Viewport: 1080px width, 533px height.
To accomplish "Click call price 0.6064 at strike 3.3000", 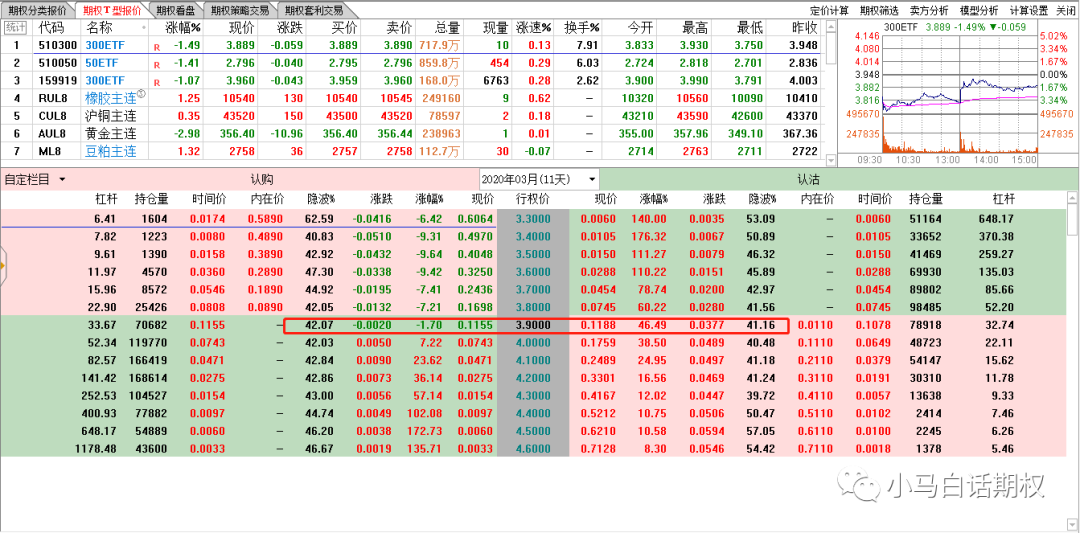I will (475, 218).
